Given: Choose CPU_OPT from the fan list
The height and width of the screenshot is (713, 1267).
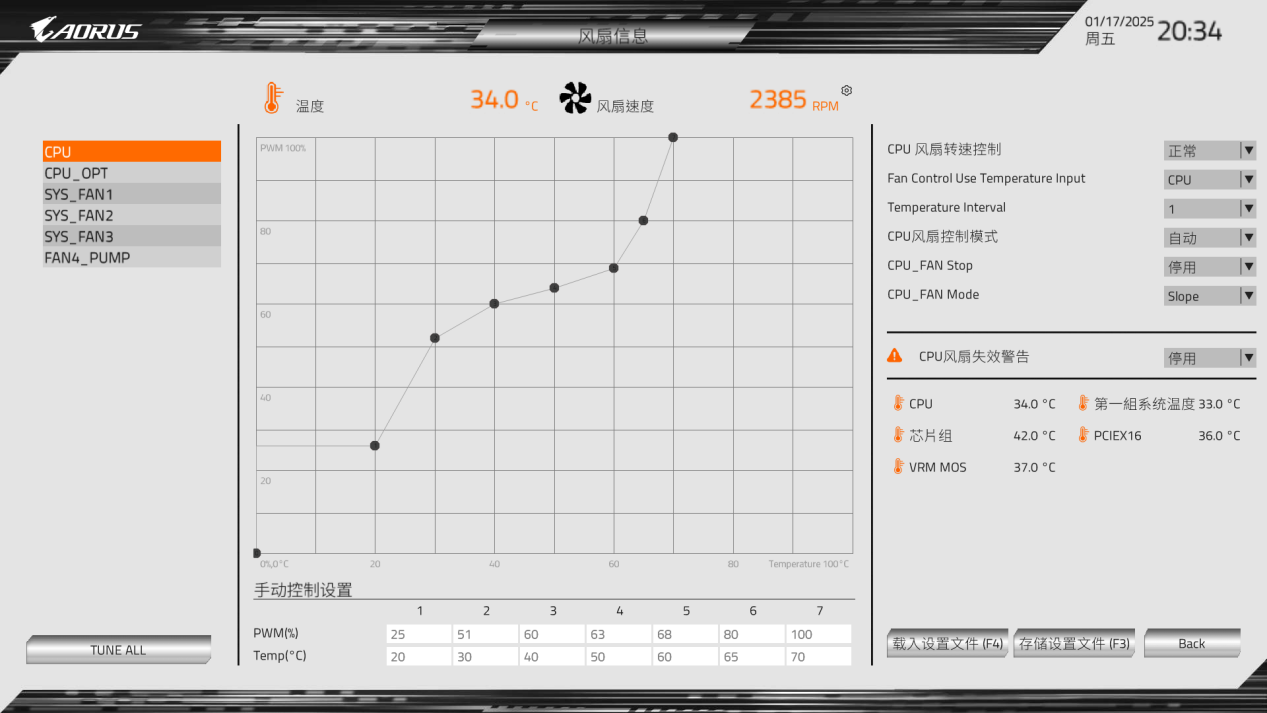Looking at the screenshot, I should click(131, 173).
